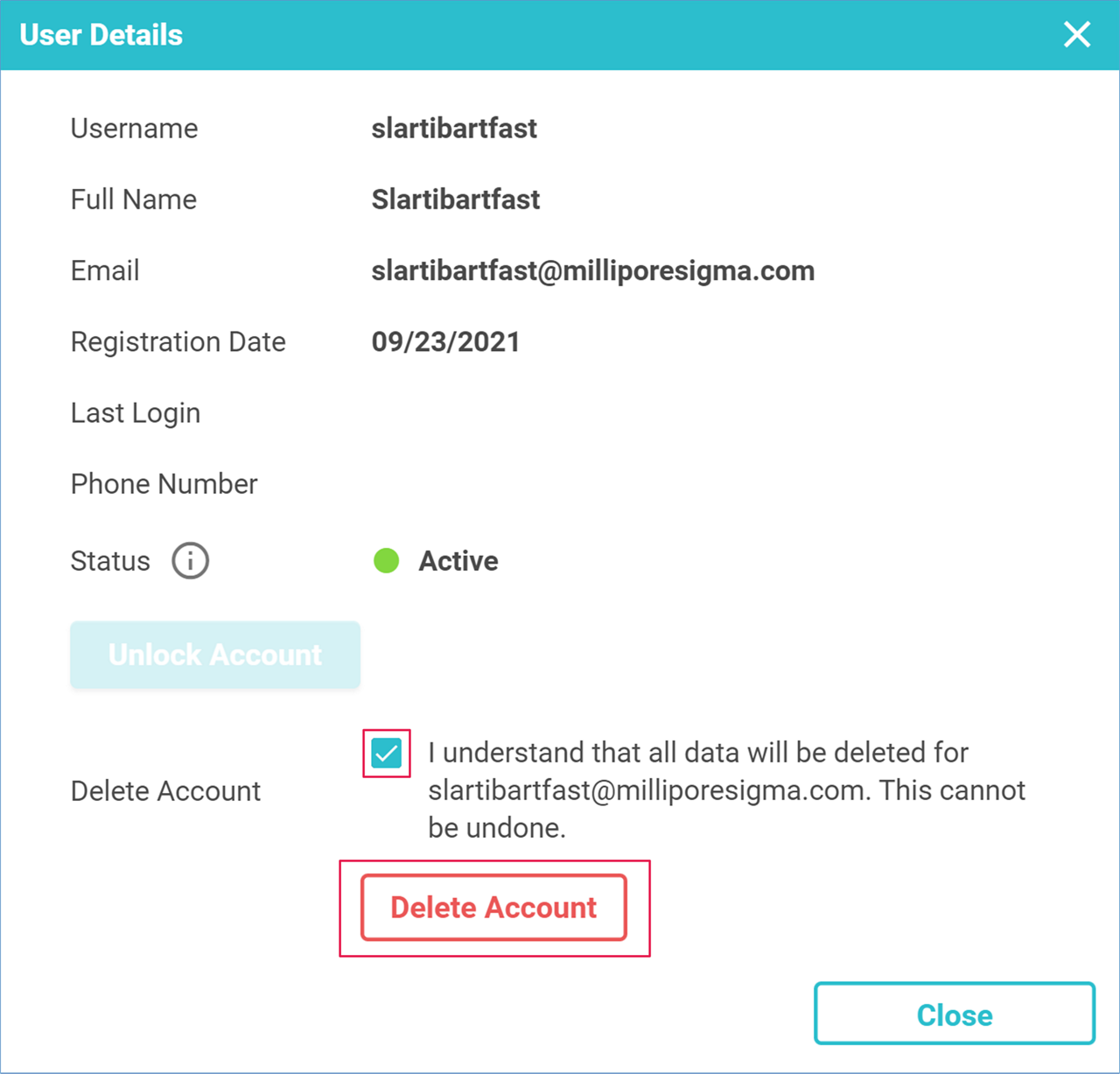Click the registration date 09/23/2021
This screenshot has height=1074, width=1120.
[445, 342]
